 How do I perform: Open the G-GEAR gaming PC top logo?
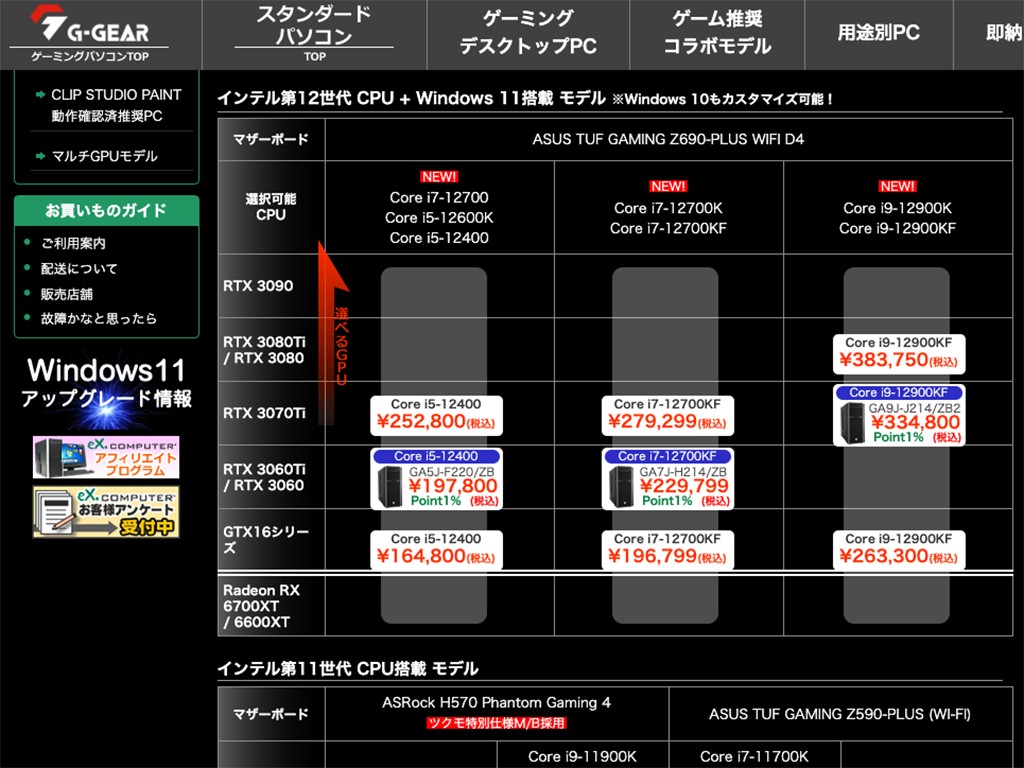89,34
